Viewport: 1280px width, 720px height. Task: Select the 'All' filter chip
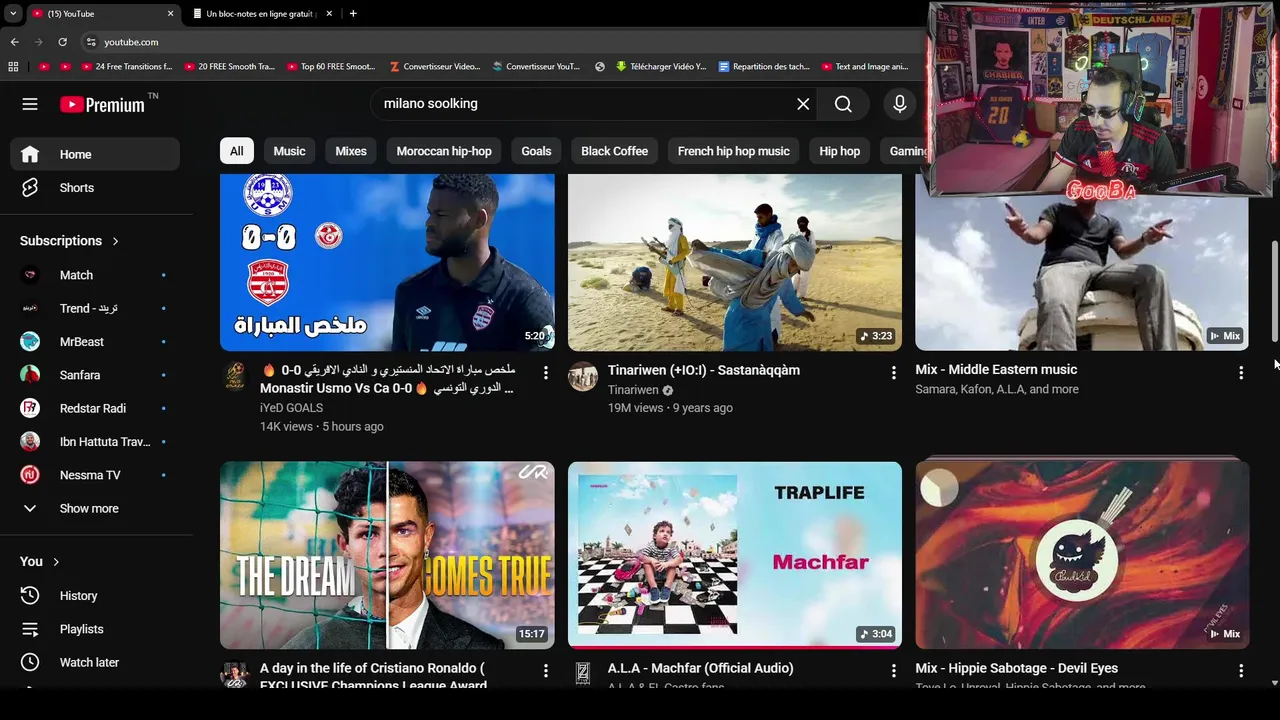[236, 151]
